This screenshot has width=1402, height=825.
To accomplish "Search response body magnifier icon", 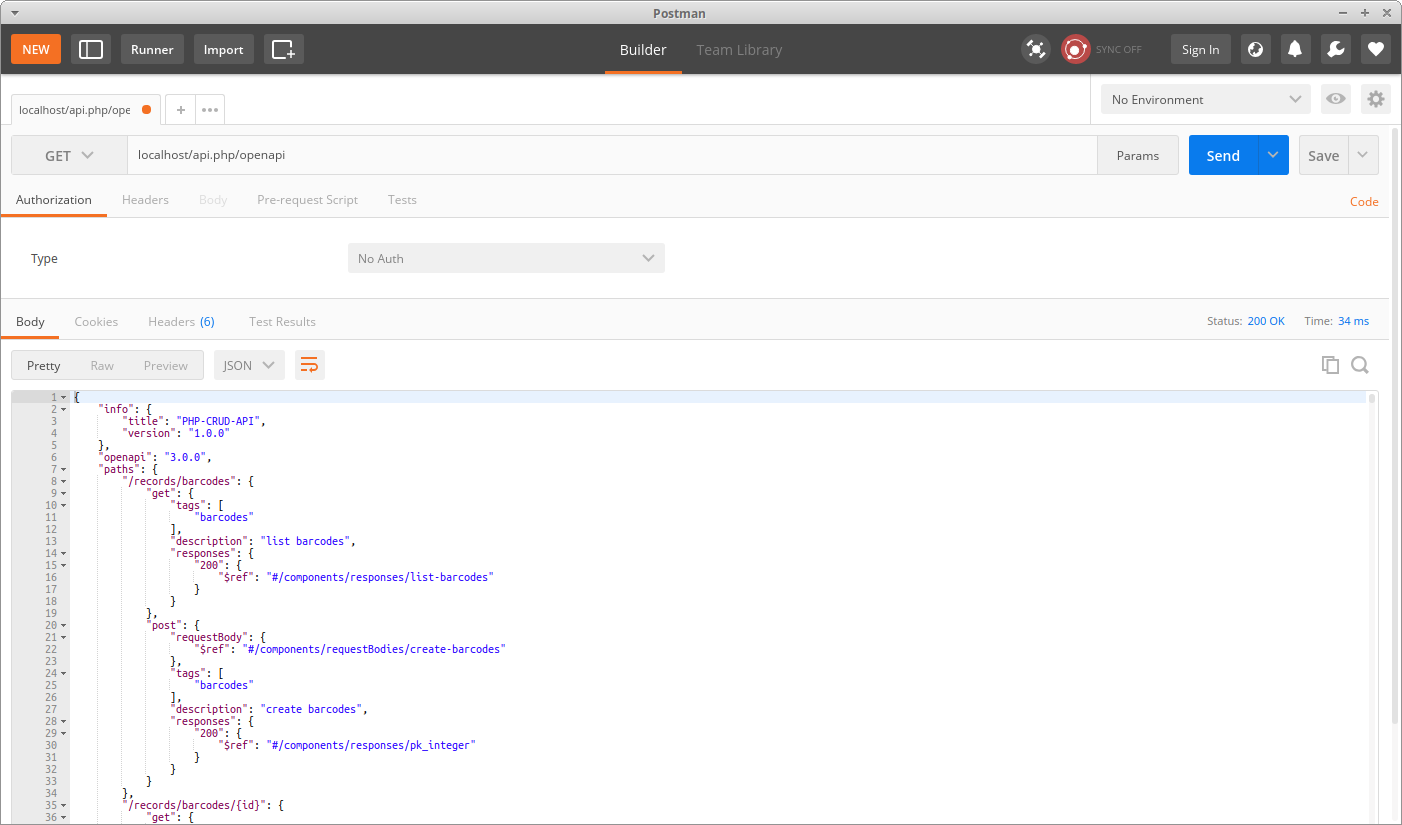I will [x=1360, y=365].
